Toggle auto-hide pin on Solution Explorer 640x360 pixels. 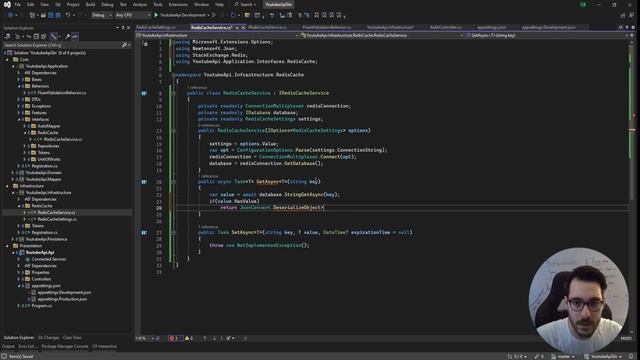coord(123,28)
